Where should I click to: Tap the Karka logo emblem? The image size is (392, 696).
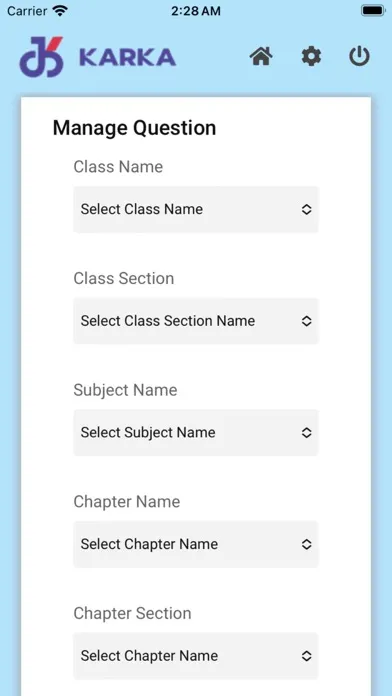coord(41,57)
